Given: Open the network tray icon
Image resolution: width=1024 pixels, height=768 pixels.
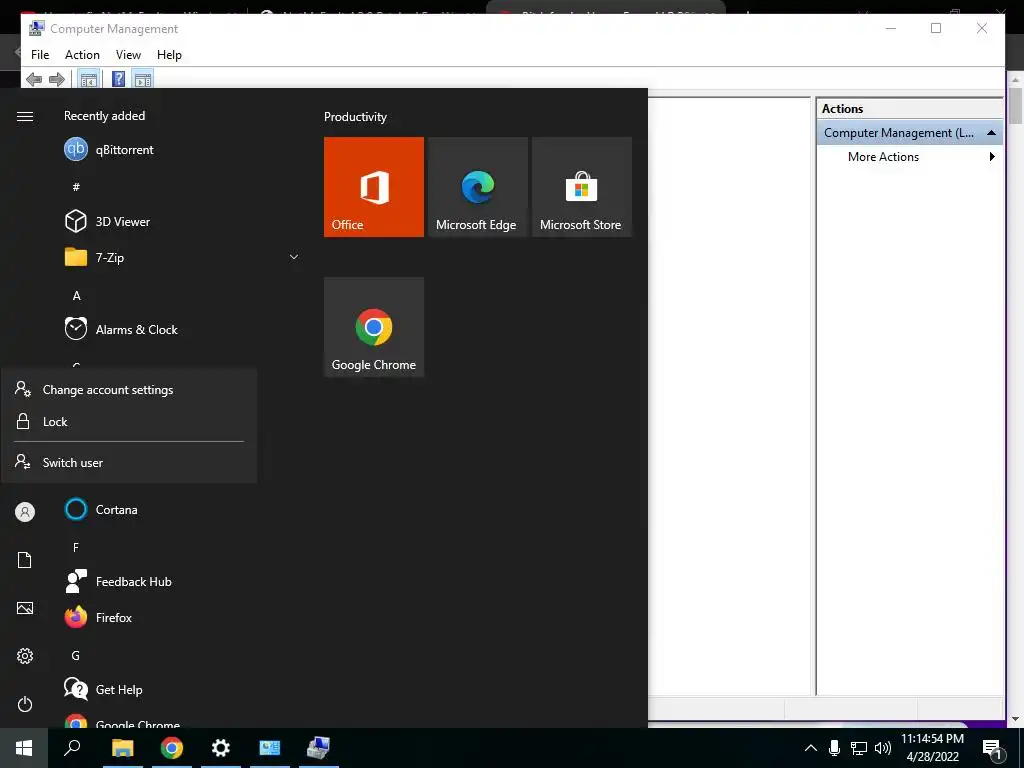Looking at the screenshot, I should pyautogui.click(x=859, y=748).
